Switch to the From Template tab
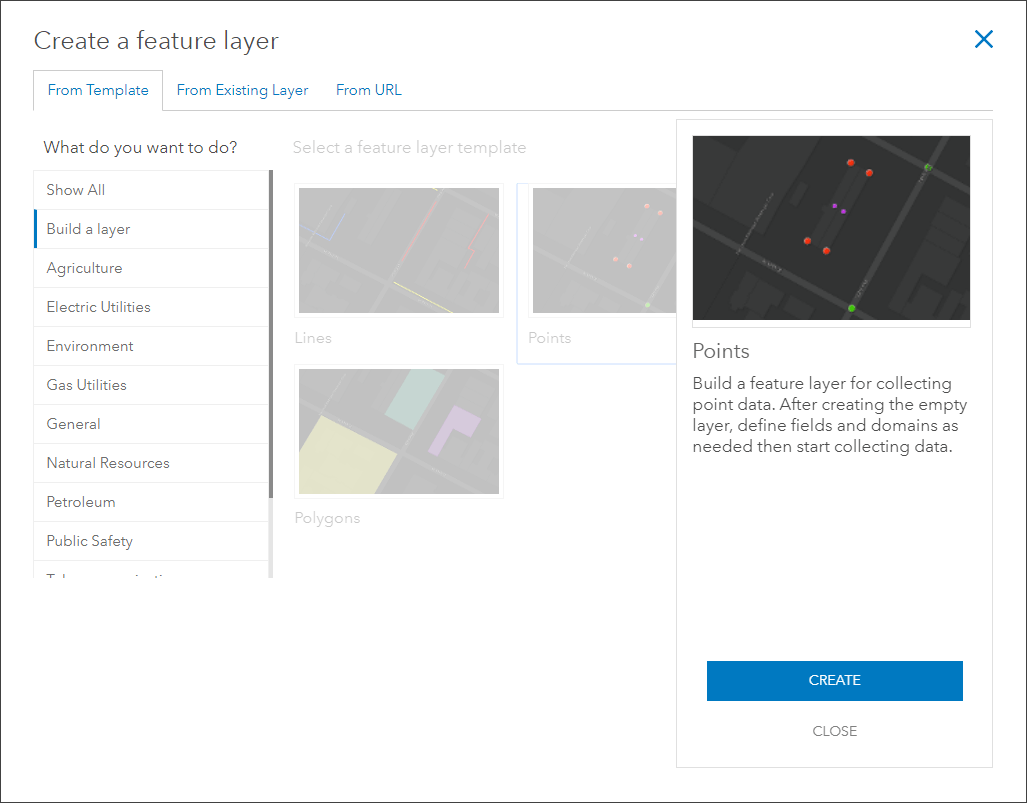 tap(98, 90)
